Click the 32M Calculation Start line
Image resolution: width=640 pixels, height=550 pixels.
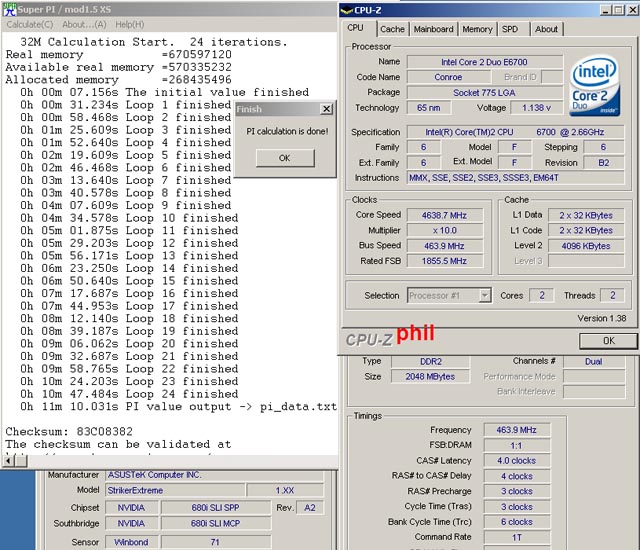coord(154,42)
